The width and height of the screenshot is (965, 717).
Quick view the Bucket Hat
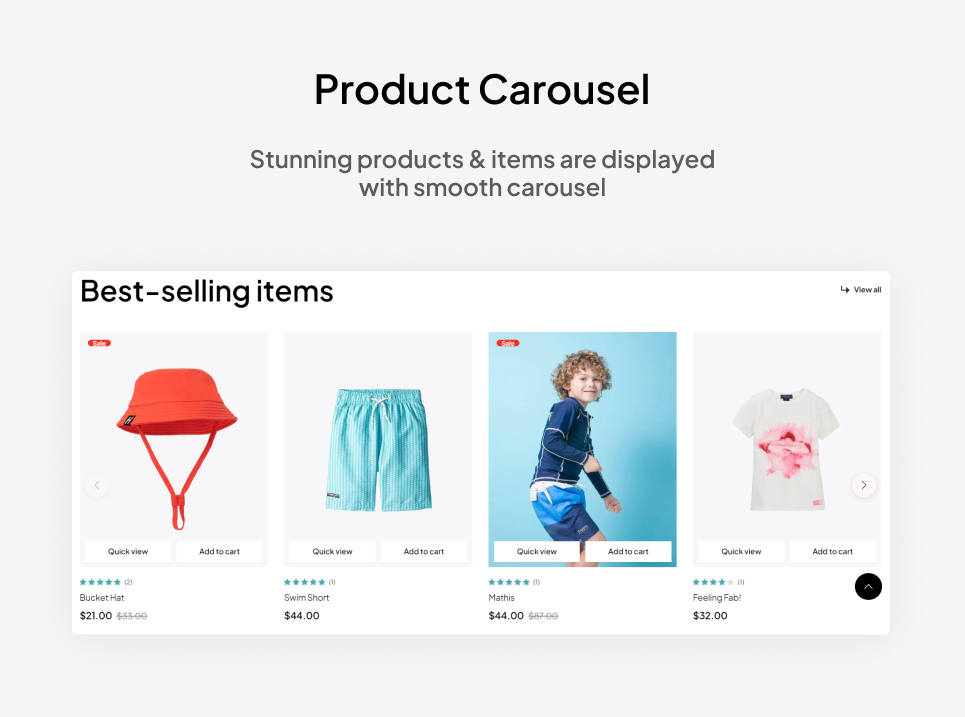tap(128, 551)
